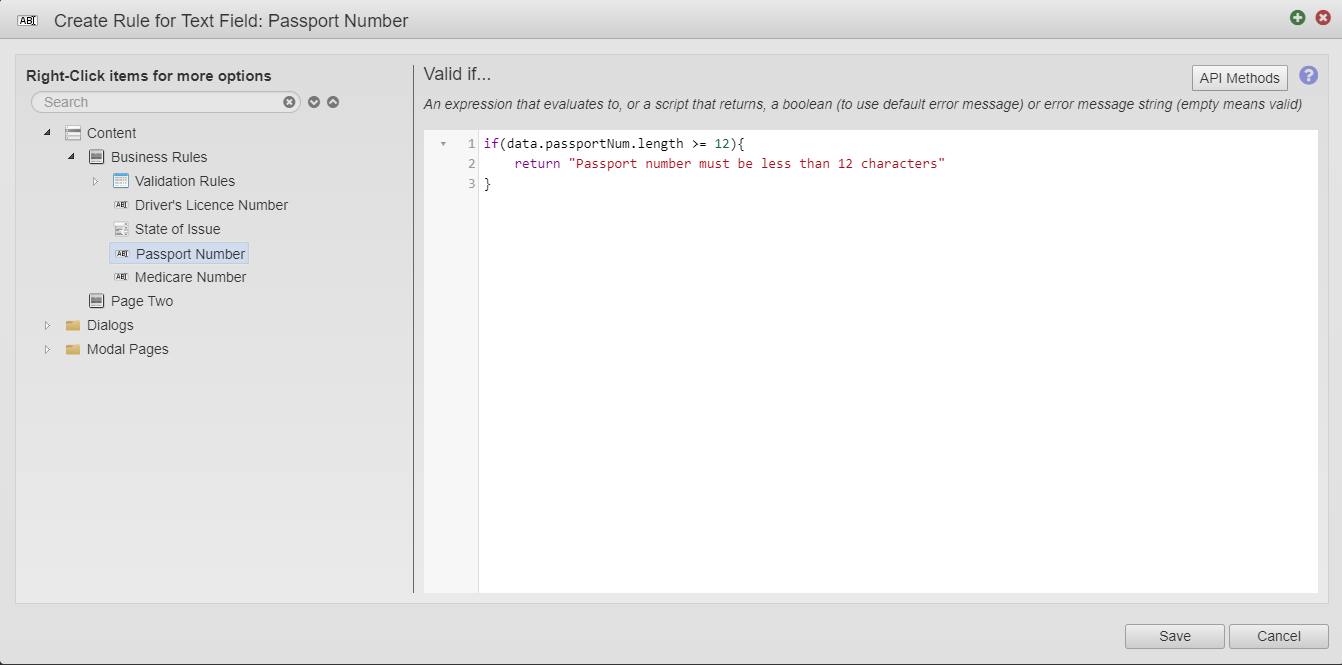Collapse the Content tree node
1342x665 pixels.
(47, 133)
